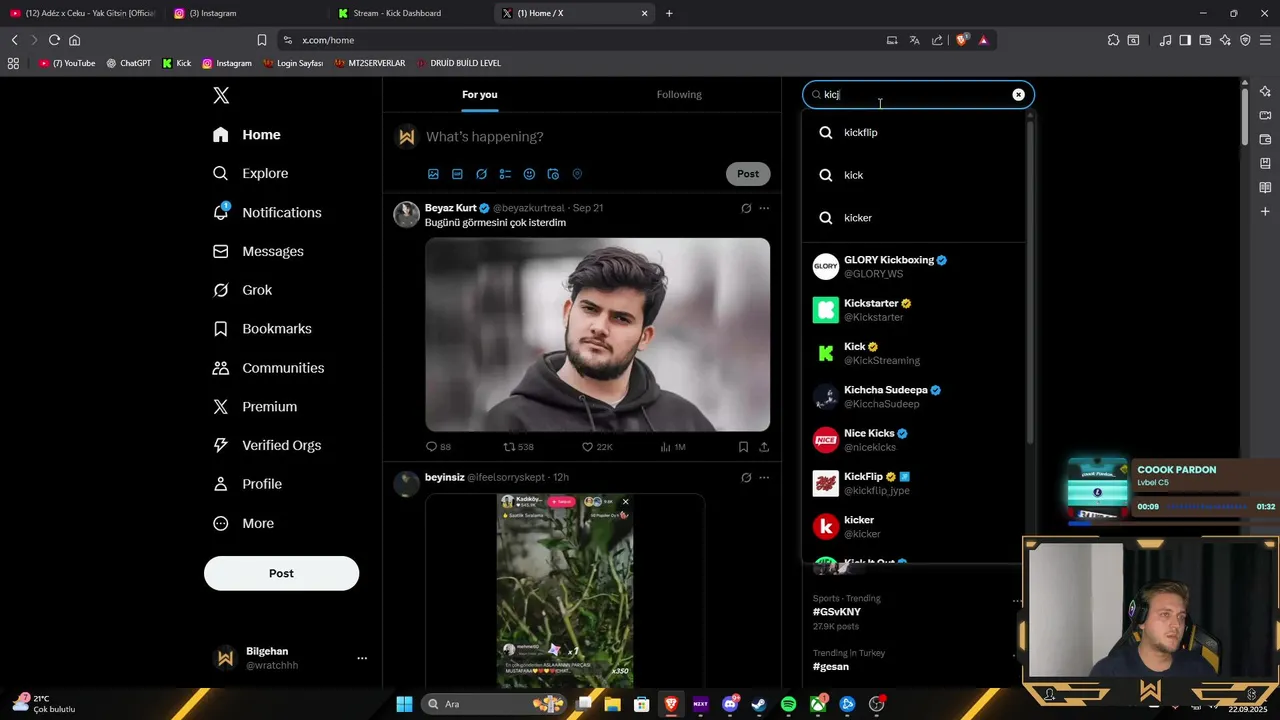The height and width of the screenshot is (720, 1280).
Task: Open the Kick bookmark in bookmarks bar
Action: coord(177,63)
